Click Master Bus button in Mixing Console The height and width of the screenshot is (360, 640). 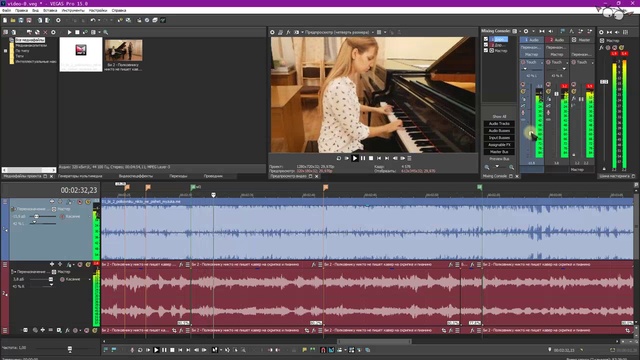click(499, 152)
